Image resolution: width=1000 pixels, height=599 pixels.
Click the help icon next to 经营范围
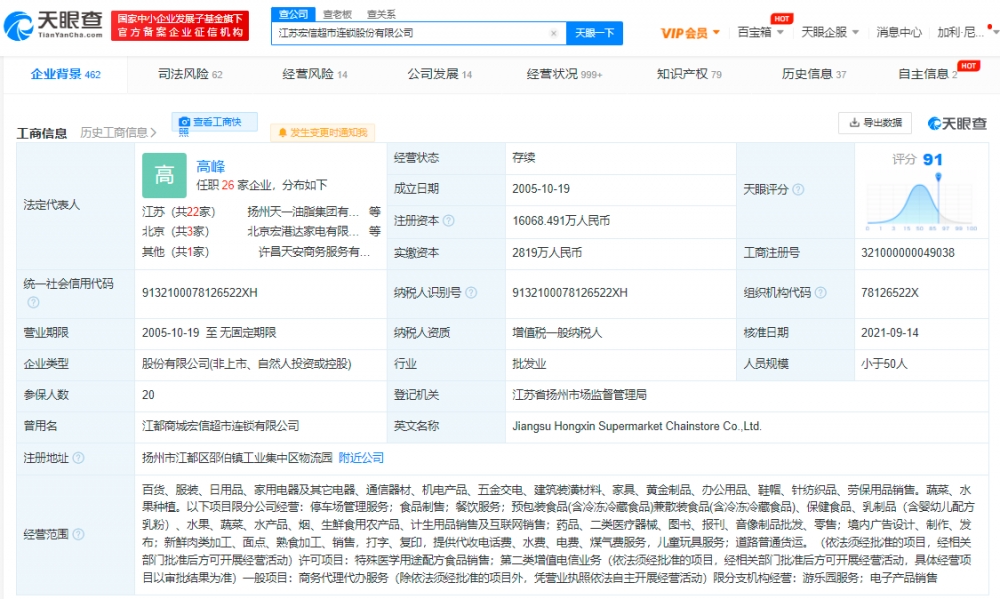78,534
